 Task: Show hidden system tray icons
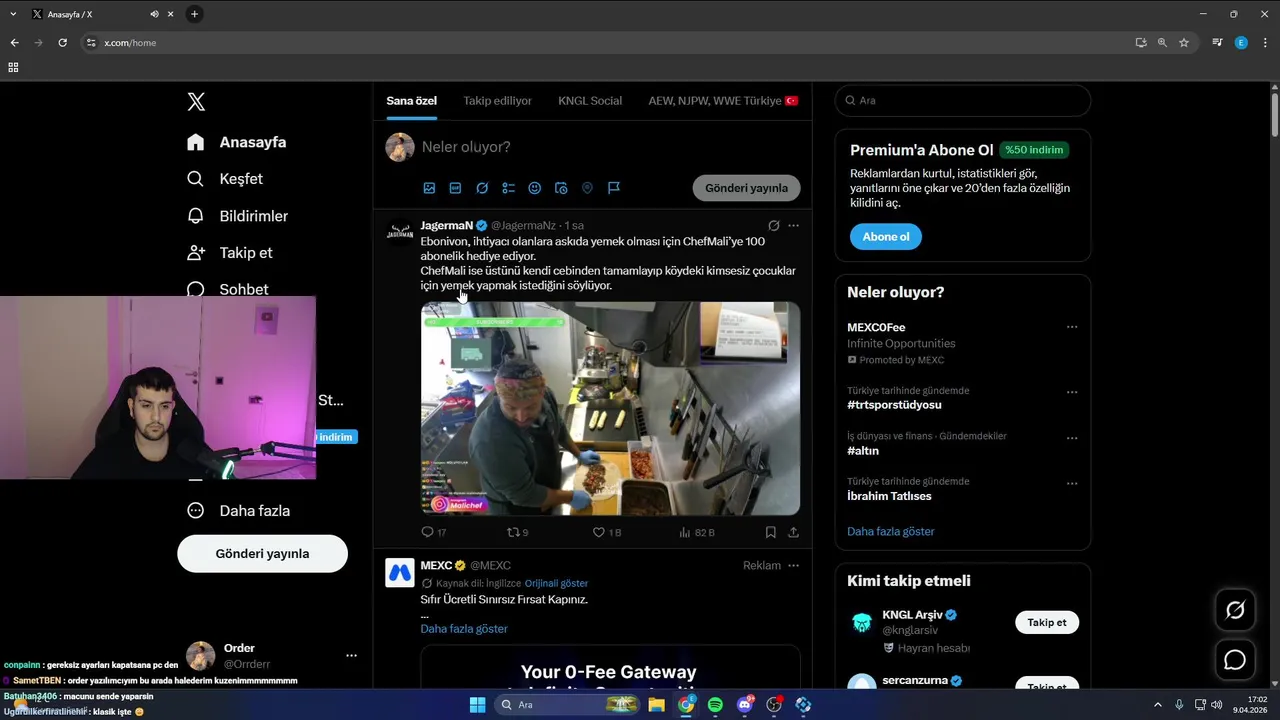[1158, 705]
